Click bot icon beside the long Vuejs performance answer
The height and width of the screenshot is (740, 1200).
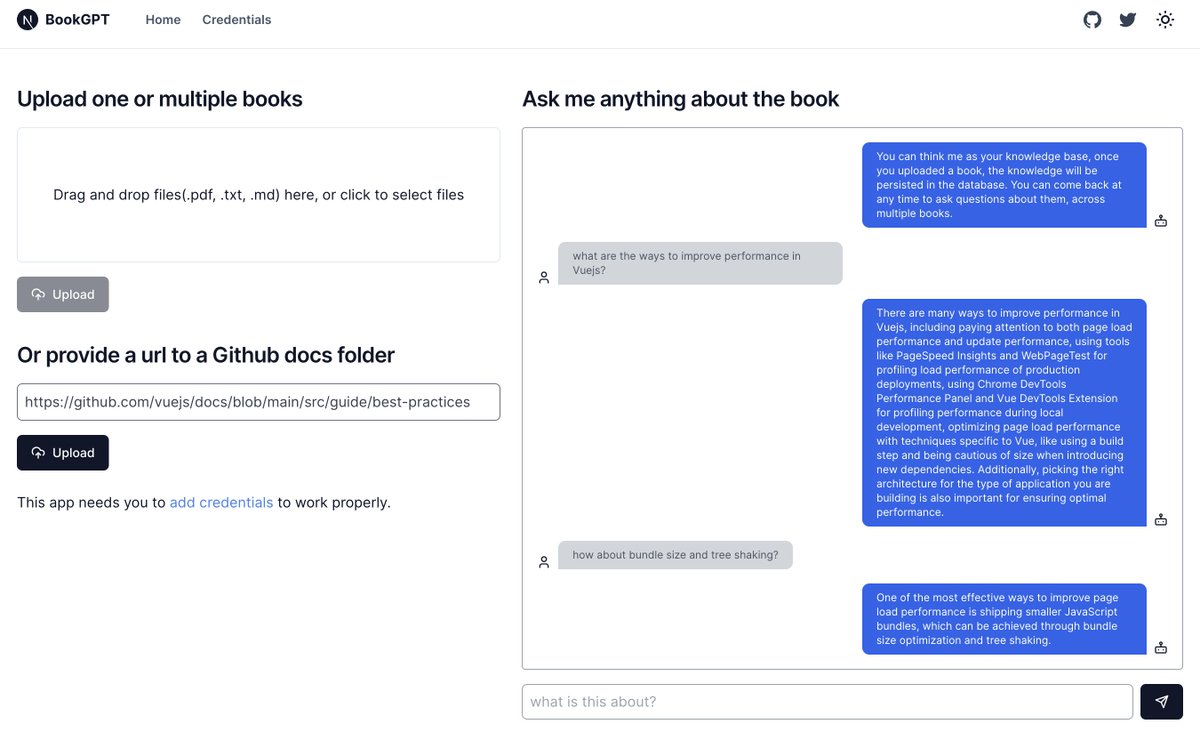coord(1161,519)
